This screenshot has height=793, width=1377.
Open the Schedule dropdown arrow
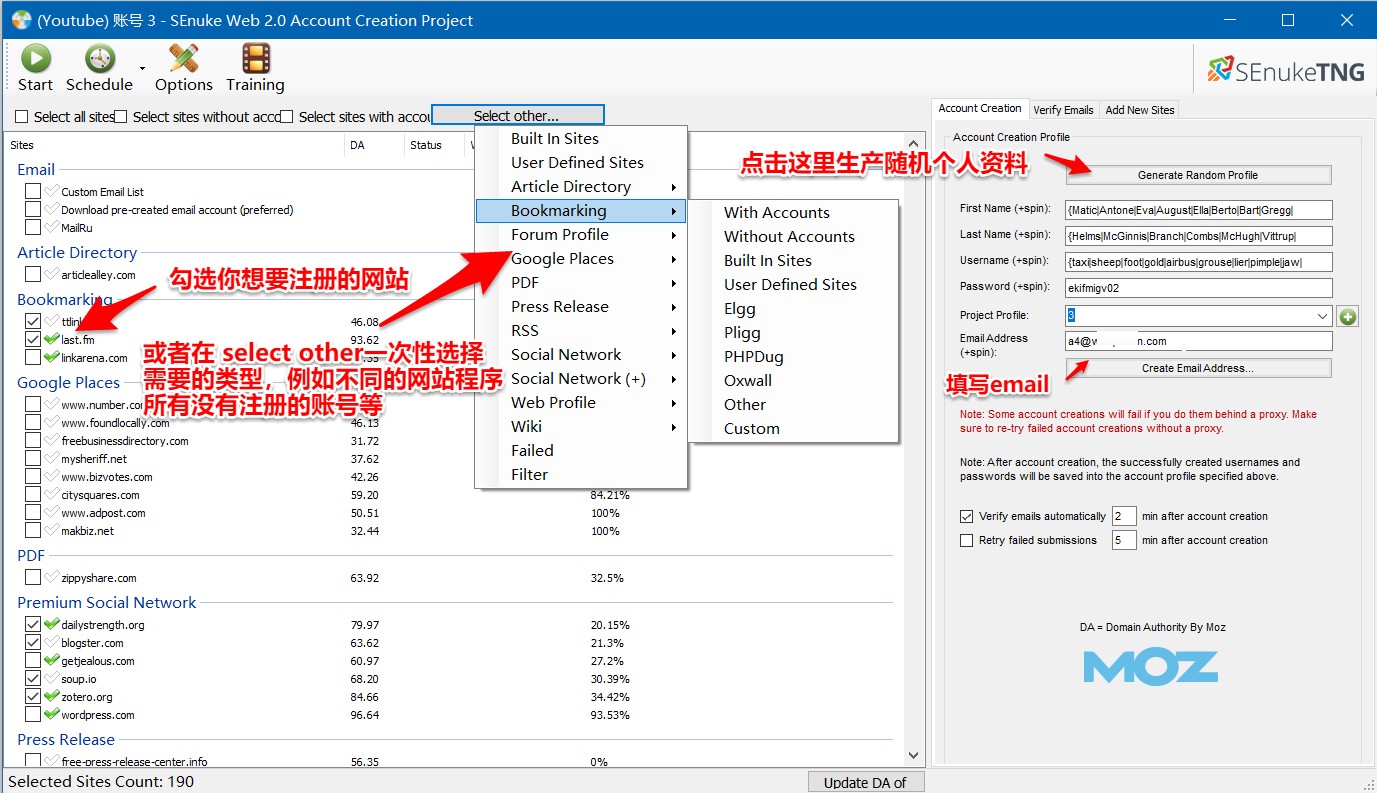pyautogui.click(x=143, y=68)
